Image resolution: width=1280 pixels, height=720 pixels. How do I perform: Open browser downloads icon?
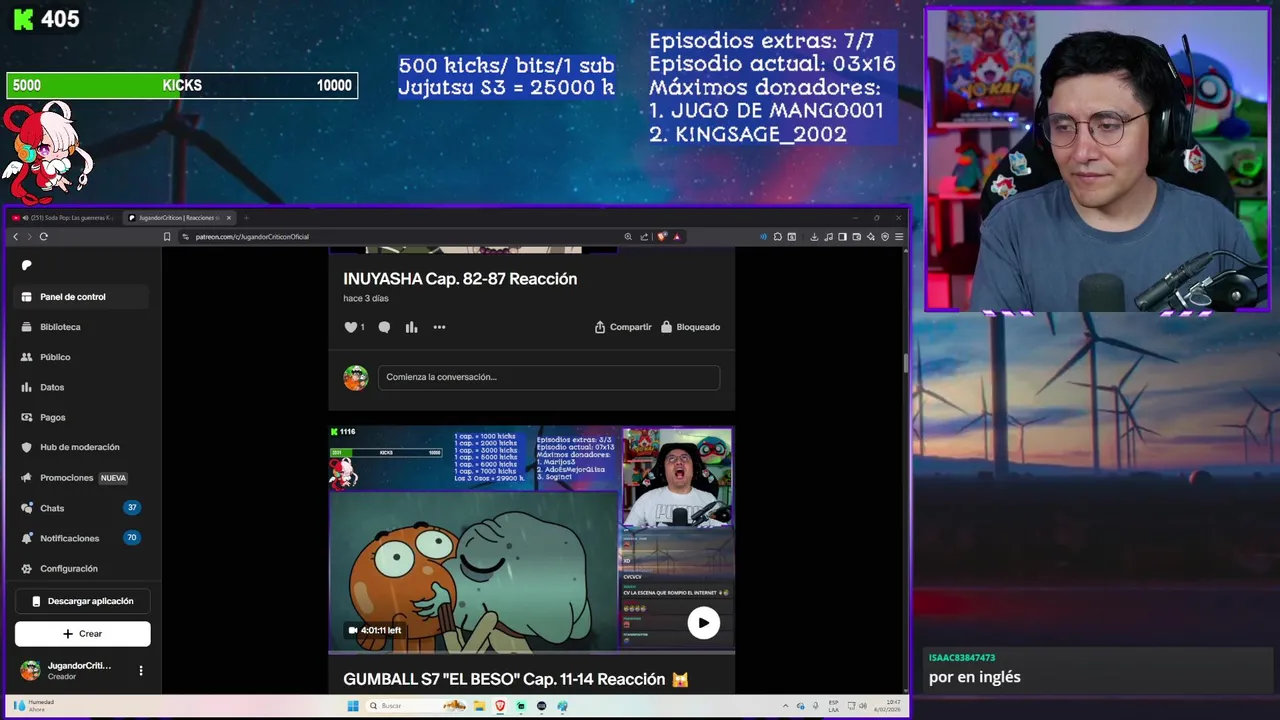point(814,237)
